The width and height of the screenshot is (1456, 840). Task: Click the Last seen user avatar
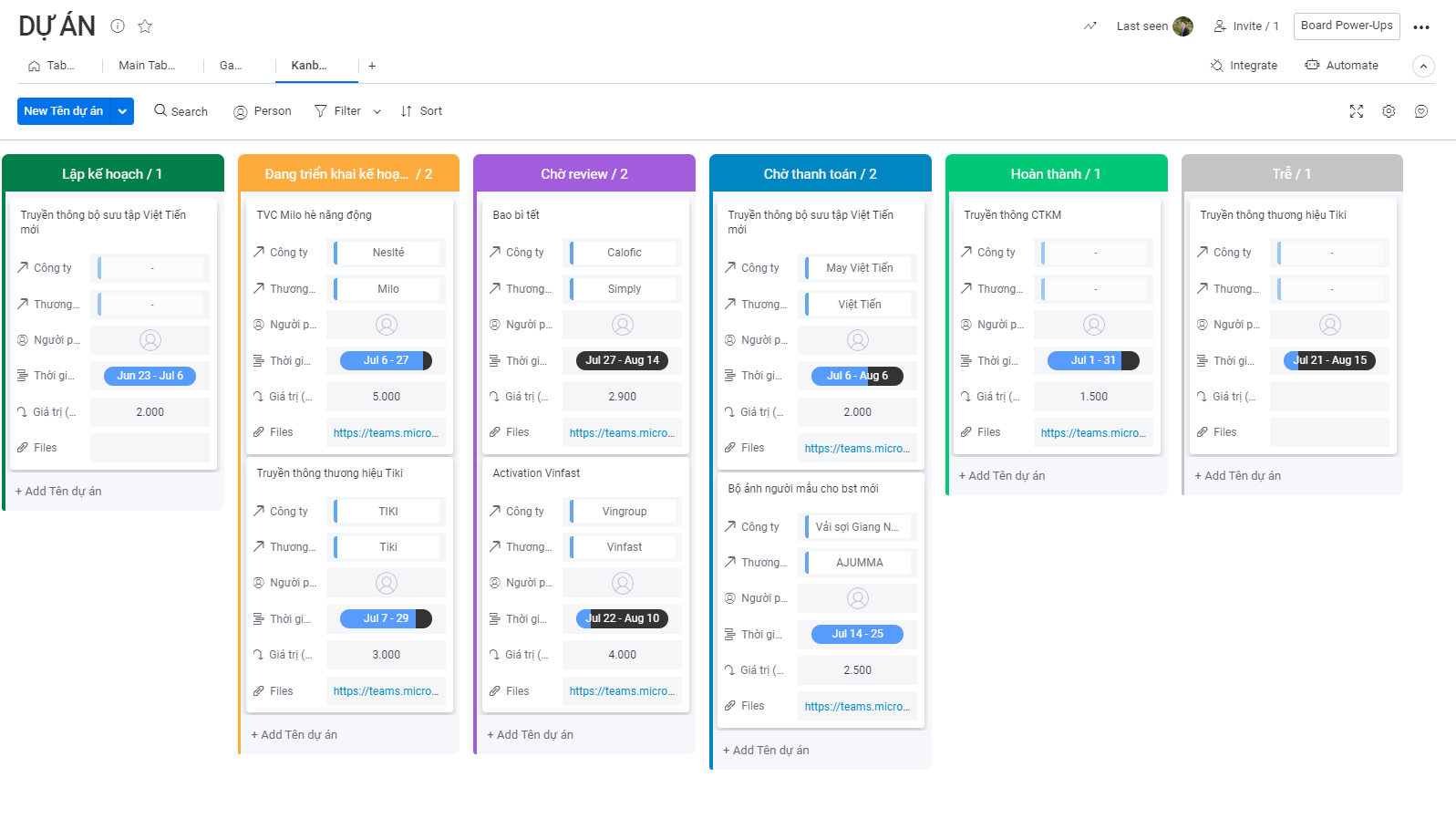coord(1182,26)
